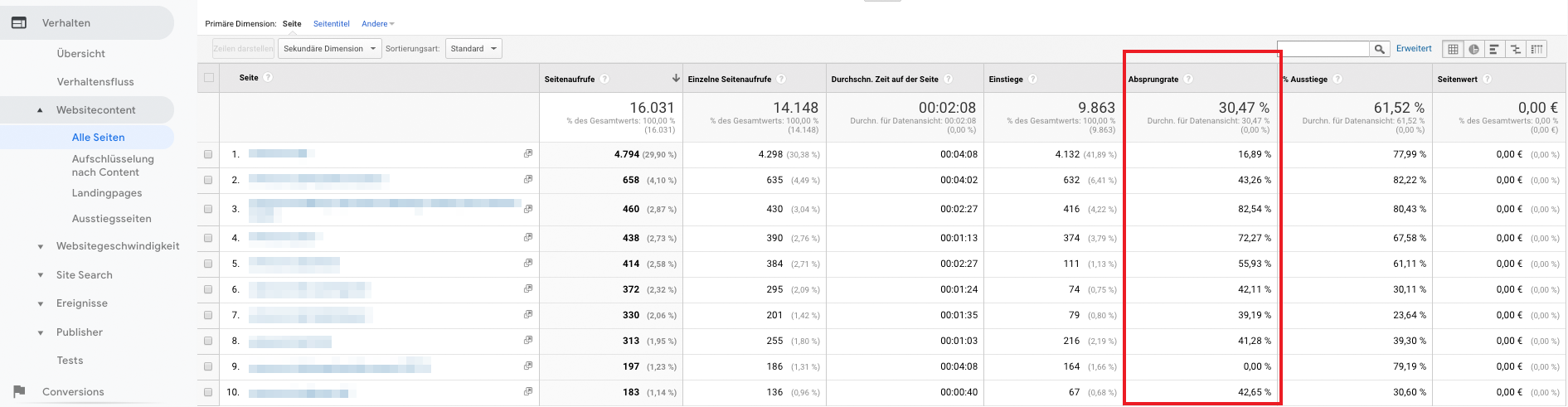Collapse the Websitecontent section
The width and height of the screenshot is (1568, 407).
click(40, 110)
